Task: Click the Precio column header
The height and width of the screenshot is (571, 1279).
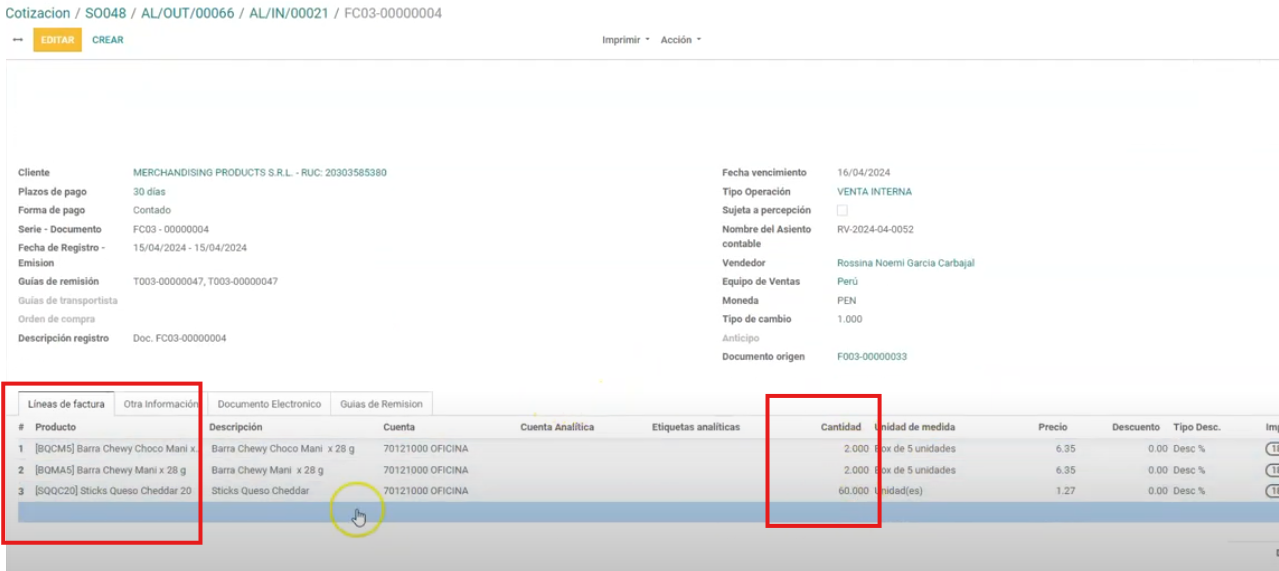Action: pos(1052,427)
